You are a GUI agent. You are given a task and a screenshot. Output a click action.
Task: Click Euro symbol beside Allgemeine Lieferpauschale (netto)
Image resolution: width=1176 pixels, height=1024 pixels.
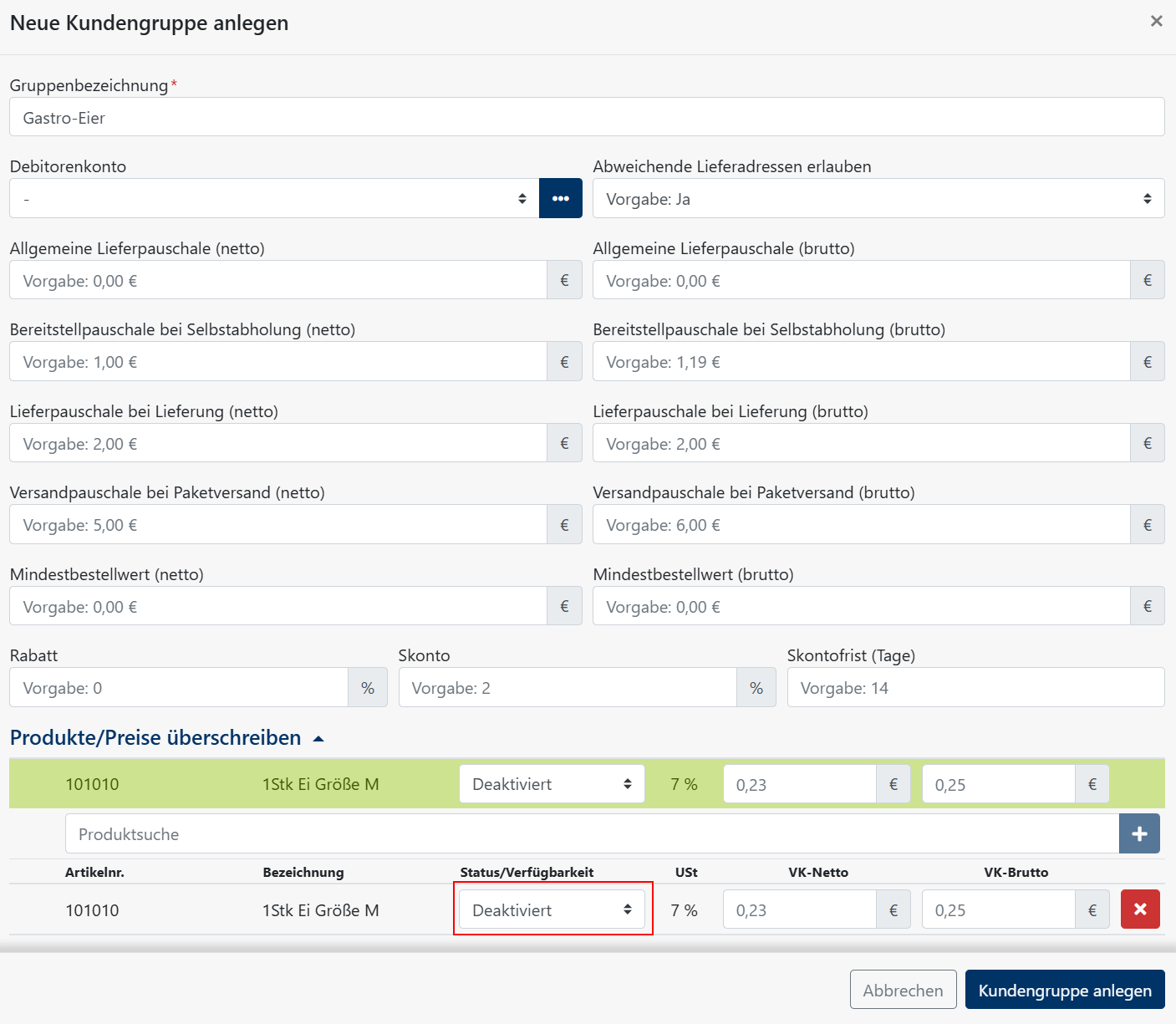(564, 280)
